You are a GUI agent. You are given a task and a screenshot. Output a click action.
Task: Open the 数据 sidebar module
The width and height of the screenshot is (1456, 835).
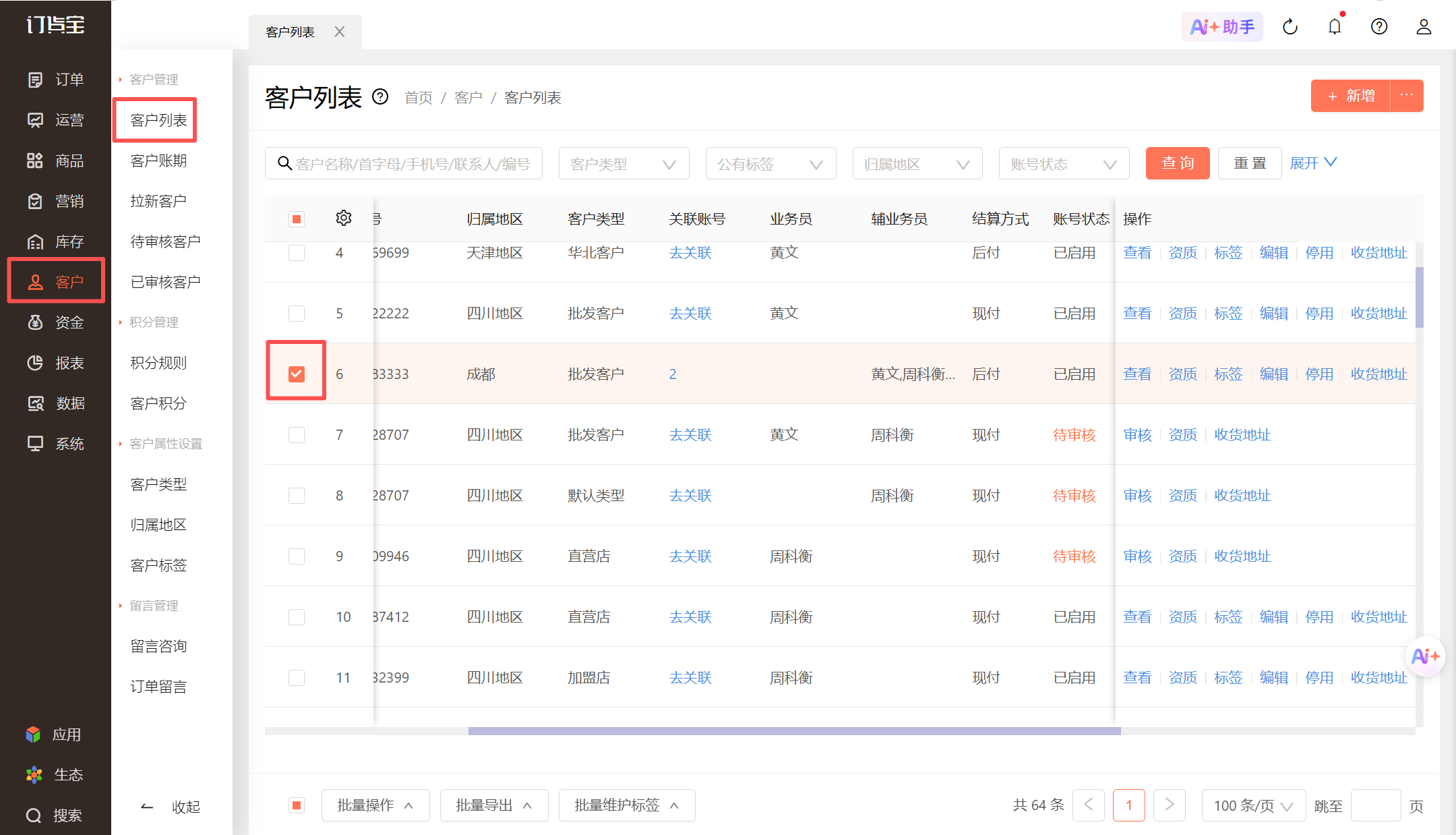55,403
